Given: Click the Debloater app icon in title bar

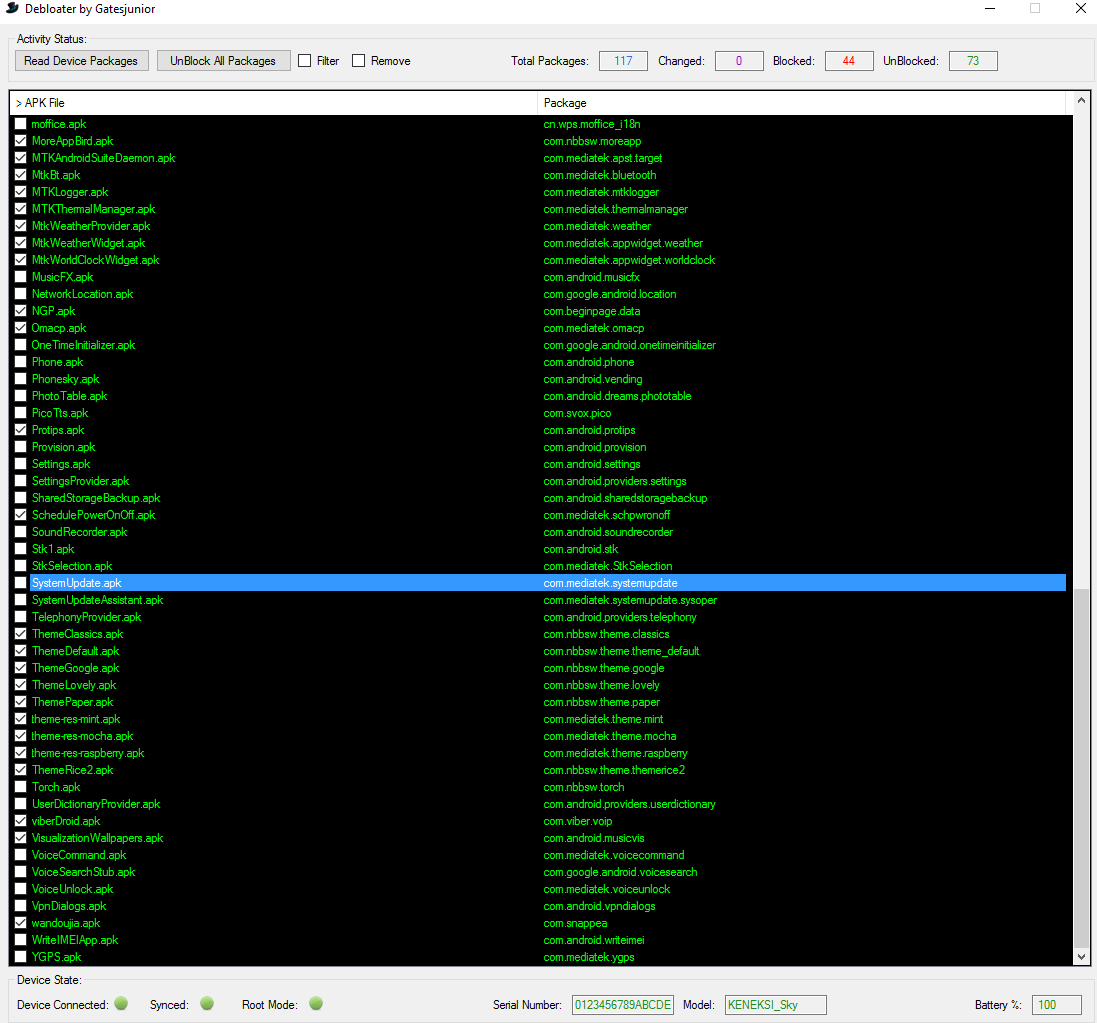Looking at the screenshot, I should coord(12,8).
